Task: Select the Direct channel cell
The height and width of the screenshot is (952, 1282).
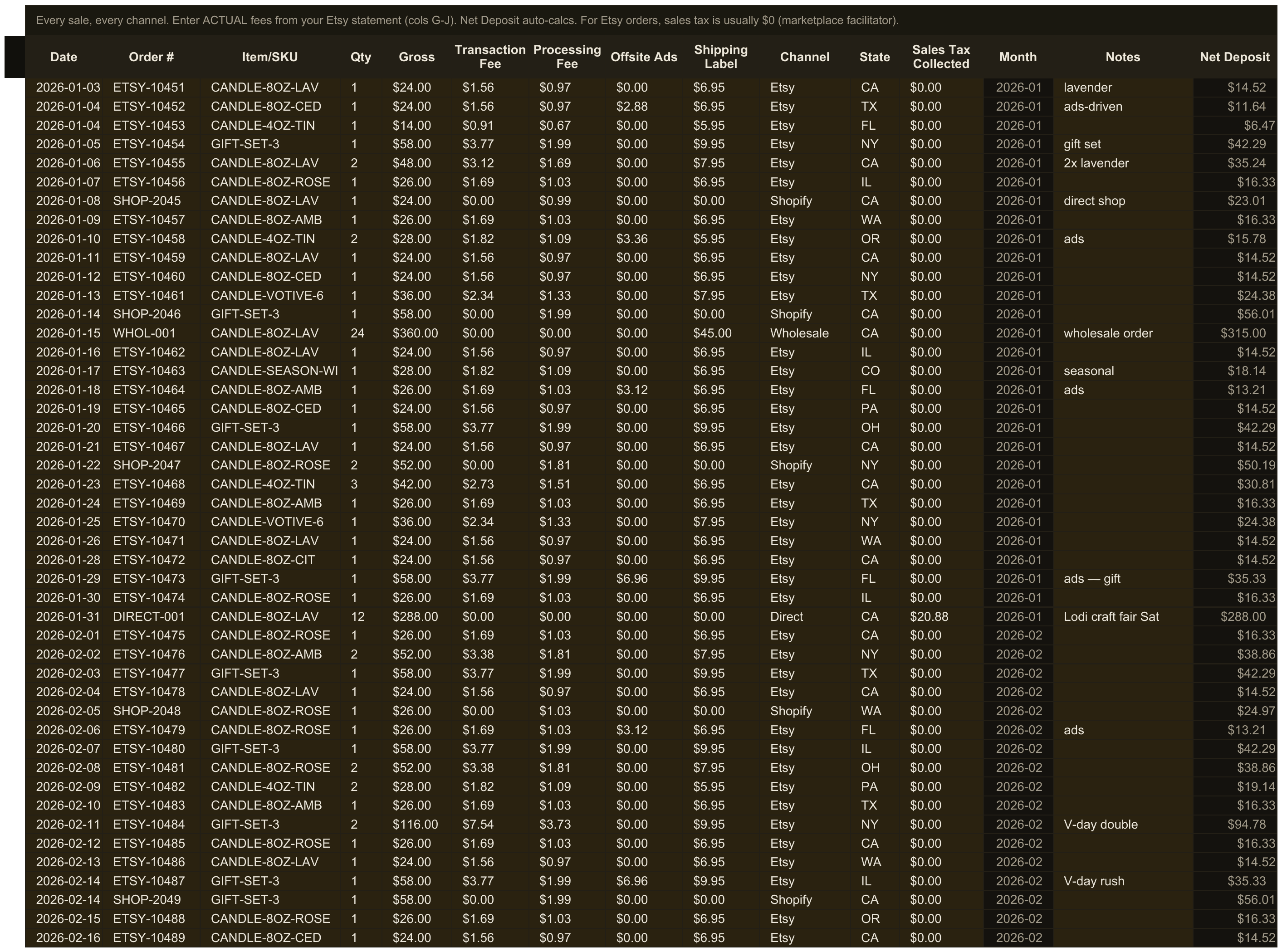Action: coord(805,617)
